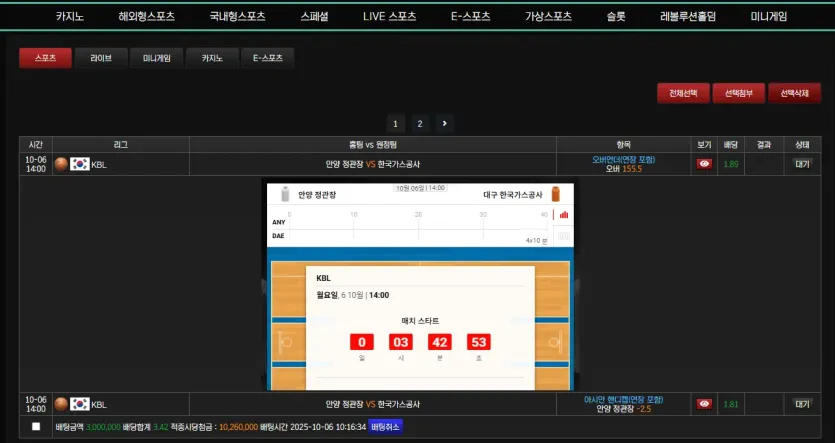The height and width of the screenshot is (443, 835).
Task: Open the 스페셜 menu item
Action: pos(314,17)
